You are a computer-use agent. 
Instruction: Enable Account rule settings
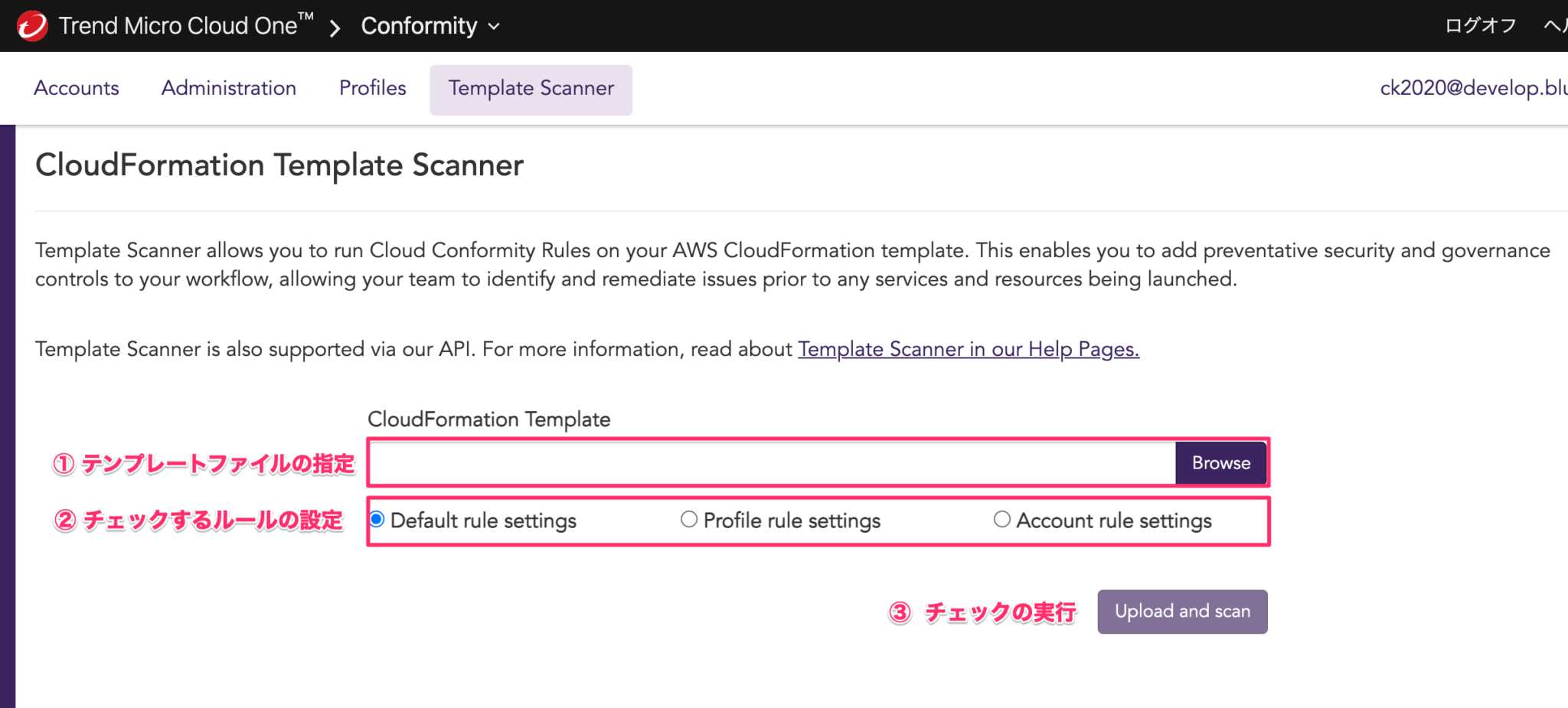(x=1001, y=520)
